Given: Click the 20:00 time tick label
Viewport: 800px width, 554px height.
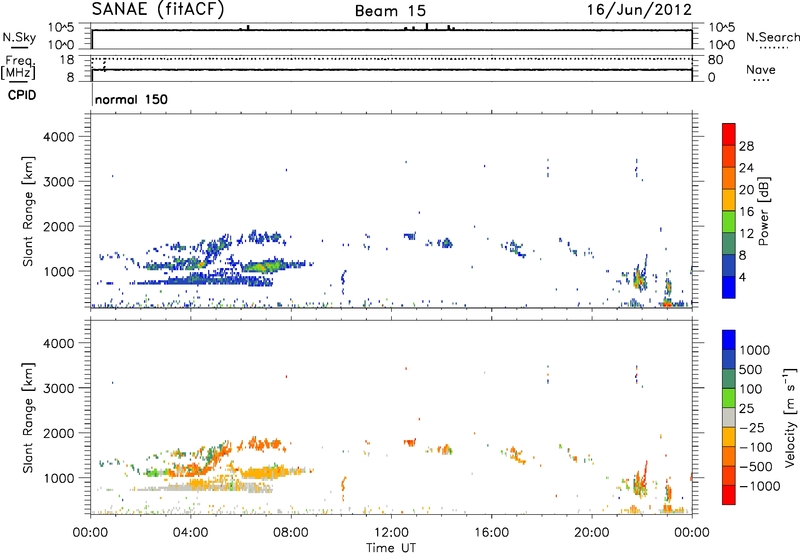Looking at the screenshot, I should pos(591,533).
